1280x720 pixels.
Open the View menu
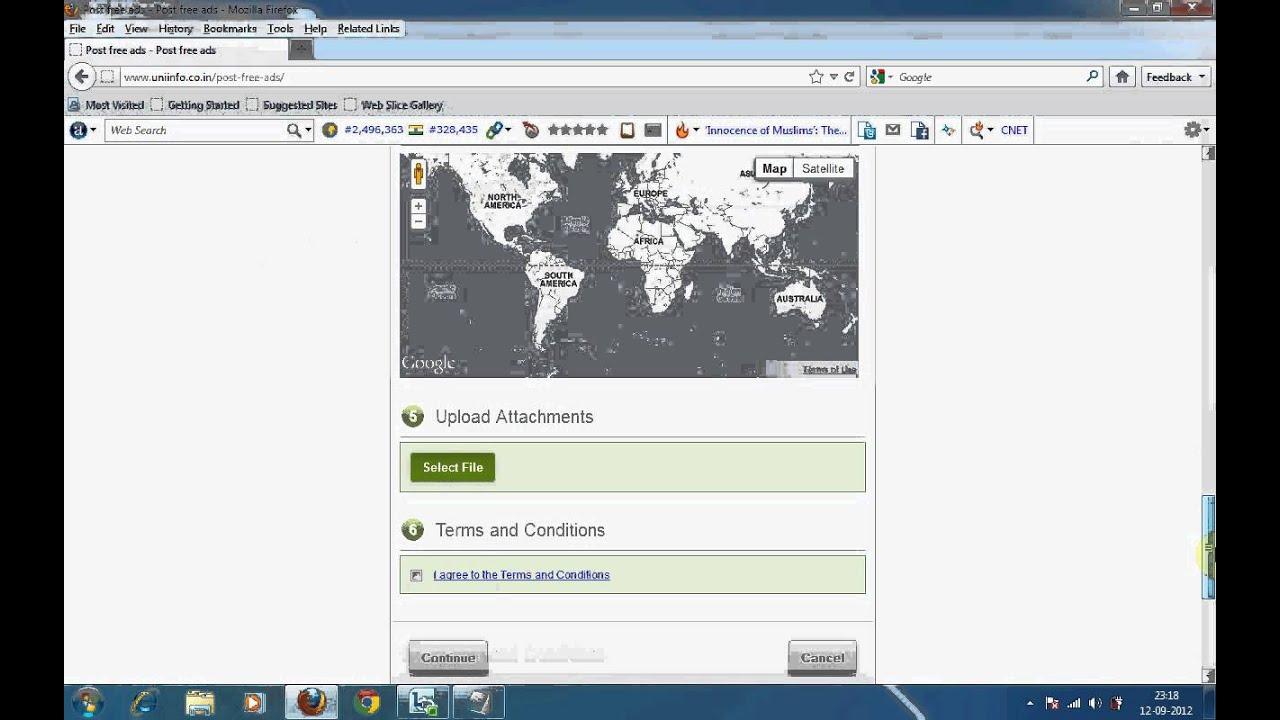tap(136, 29)
